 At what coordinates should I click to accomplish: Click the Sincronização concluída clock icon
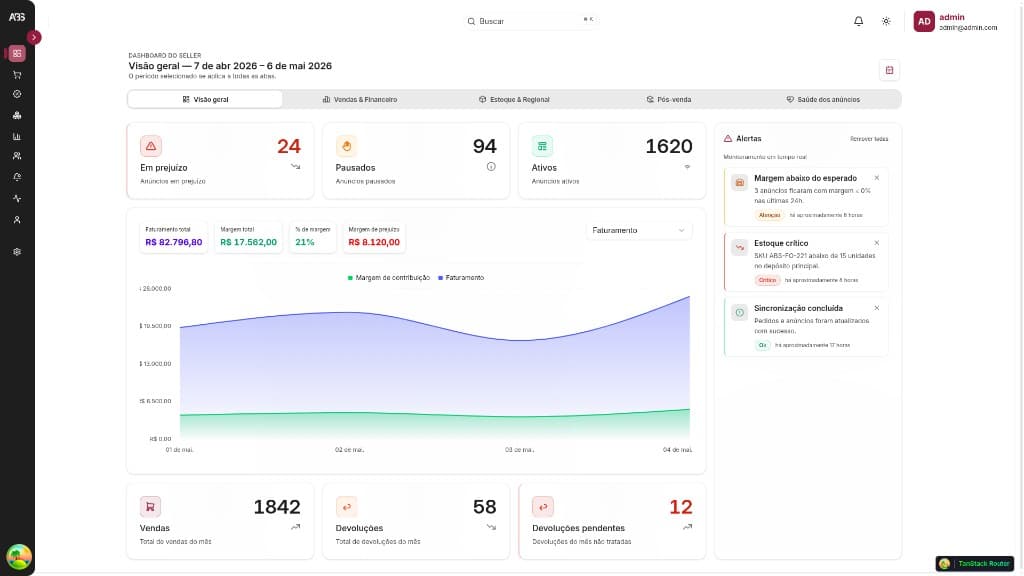[739, 312]
